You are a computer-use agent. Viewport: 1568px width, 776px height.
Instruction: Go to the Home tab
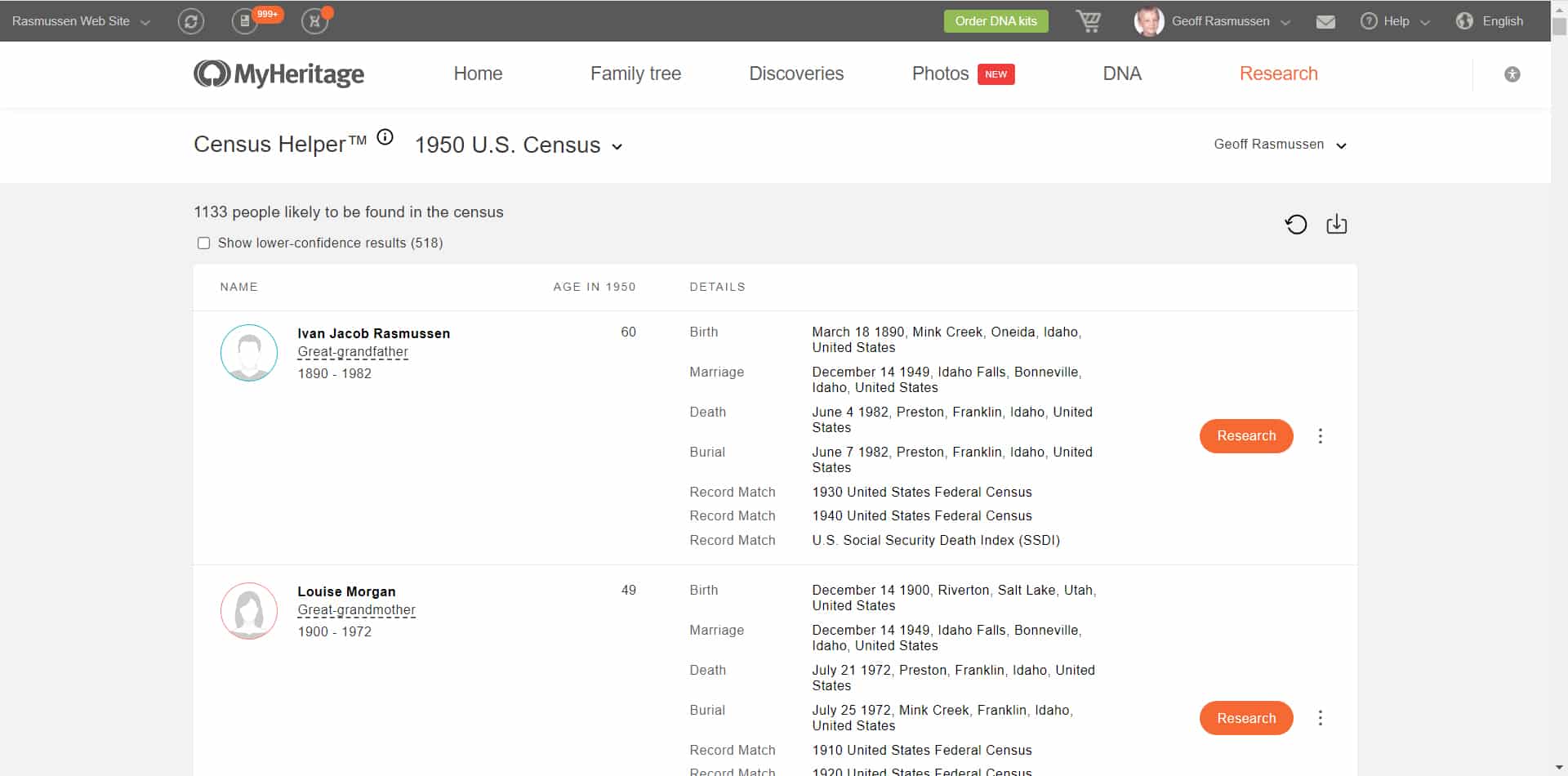[x=478, y=74]
